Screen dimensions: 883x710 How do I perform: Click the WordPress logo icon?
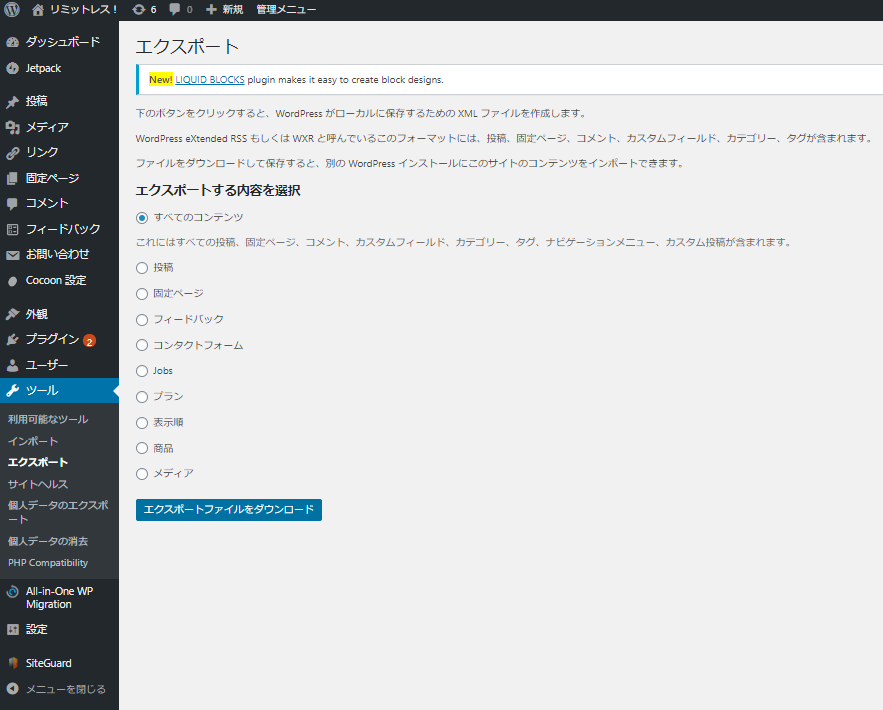(x=12, y=10)
